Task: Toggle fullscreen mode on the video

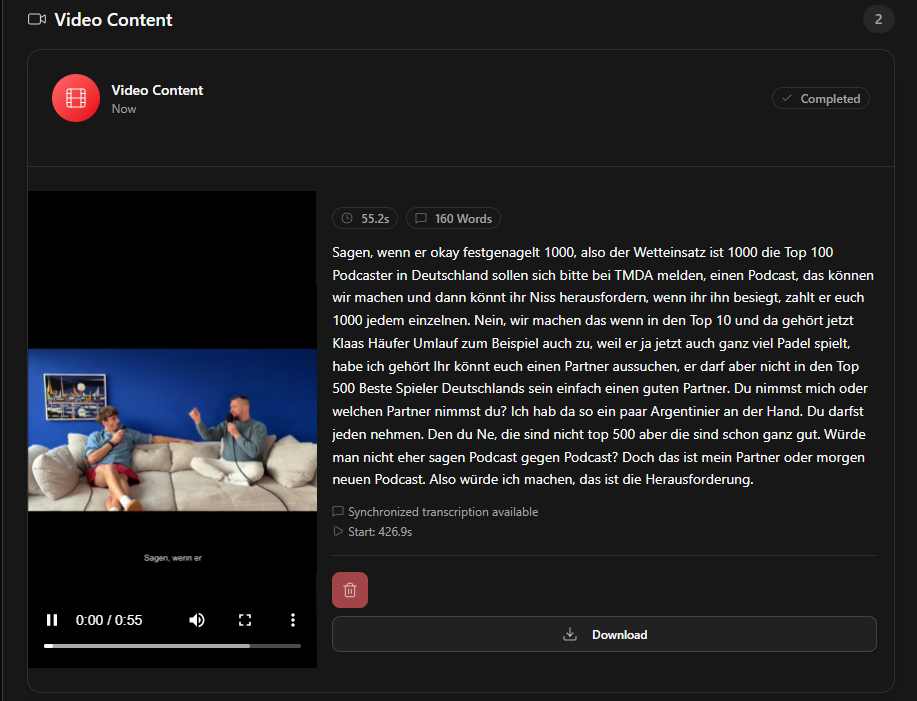Action: pos(245,620)
